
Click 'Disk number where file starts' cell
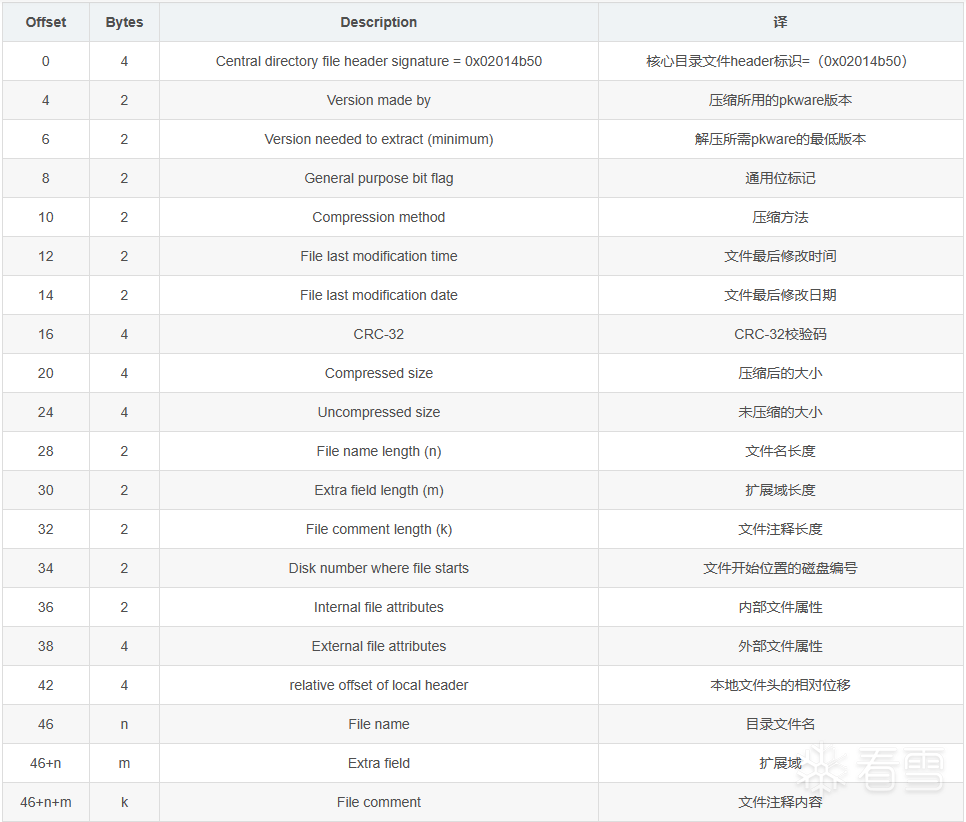coord(379,568)
